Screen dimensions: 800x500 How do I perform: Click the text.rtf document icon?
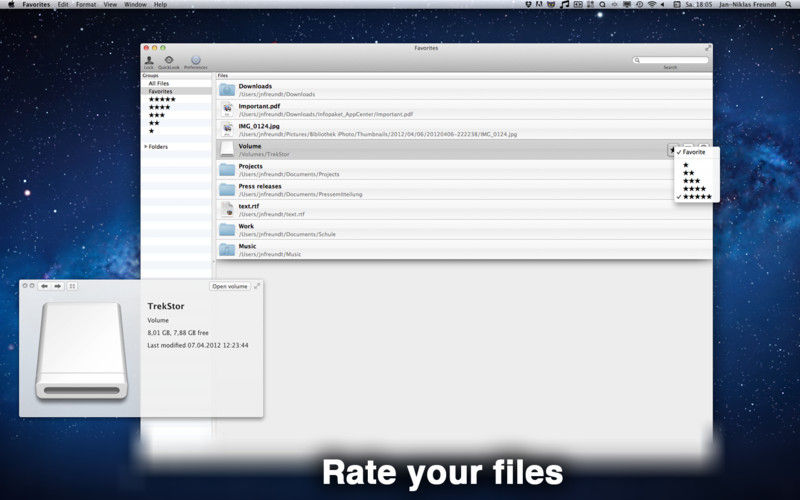coord(227,209)
